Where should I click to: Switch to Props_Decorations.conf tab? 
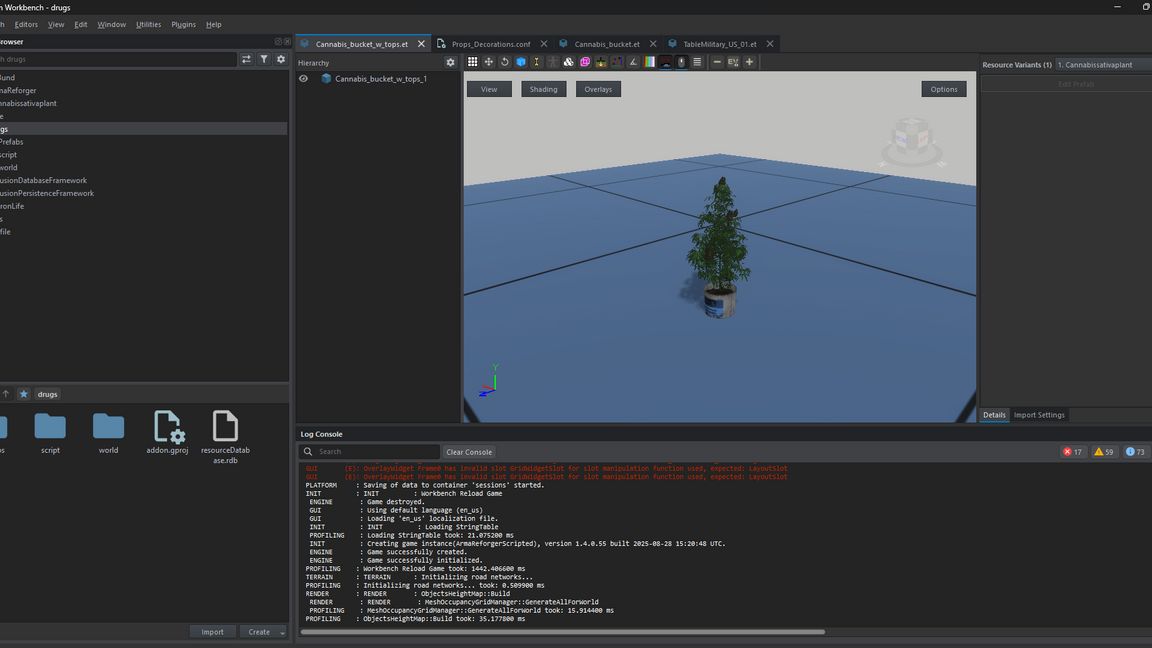click(x=491, y=44)
